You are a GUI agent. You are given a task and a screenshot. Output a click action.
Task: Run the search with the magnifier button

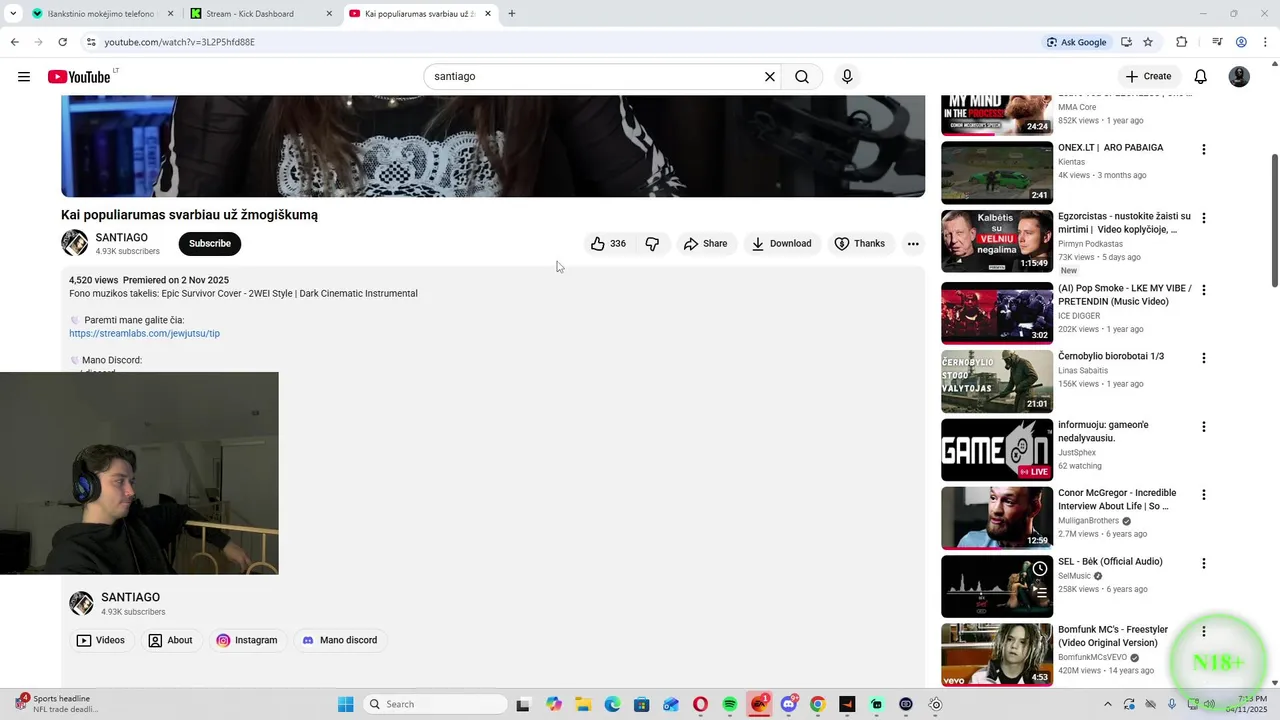(x=802, y=77)
